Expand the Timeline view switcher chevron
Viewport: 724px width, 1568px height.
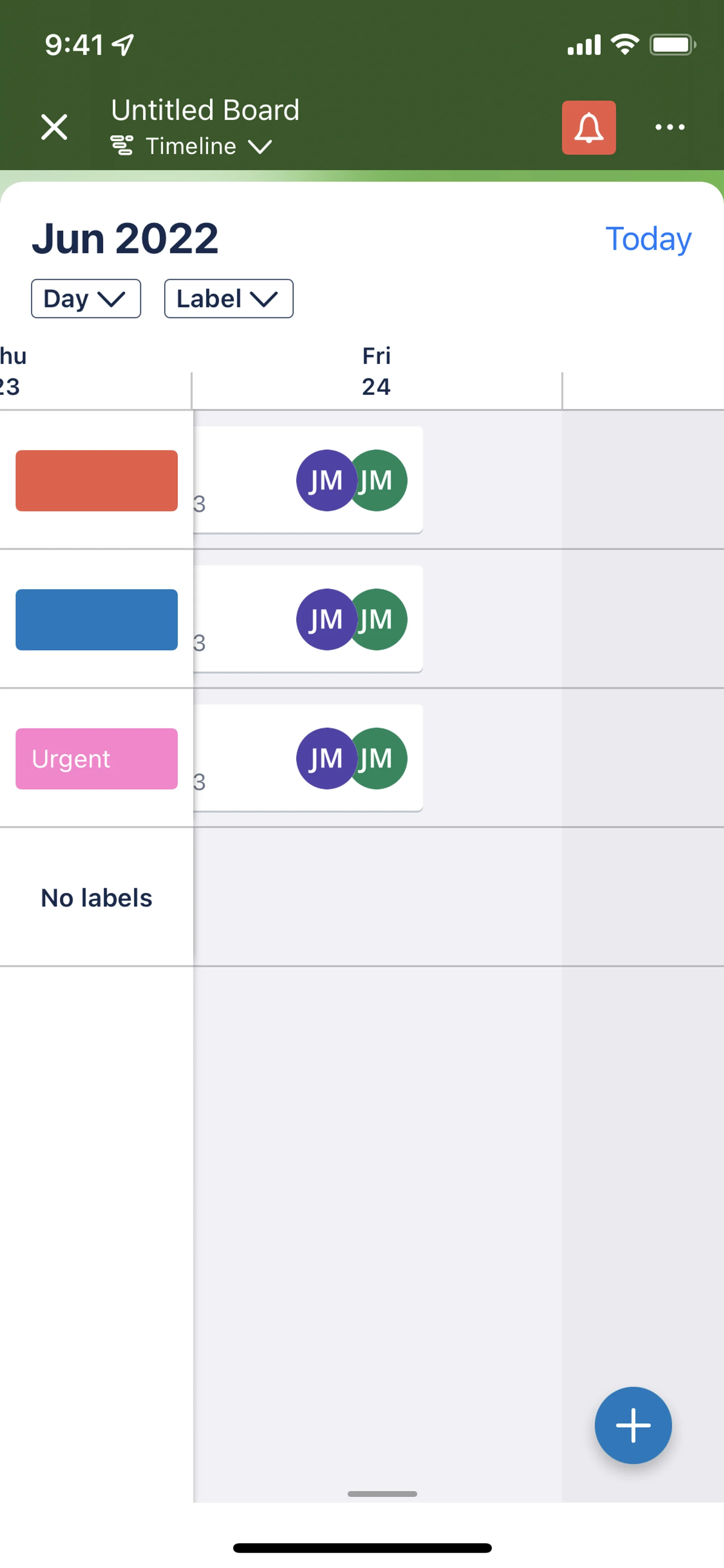click(x=260, y=147)
